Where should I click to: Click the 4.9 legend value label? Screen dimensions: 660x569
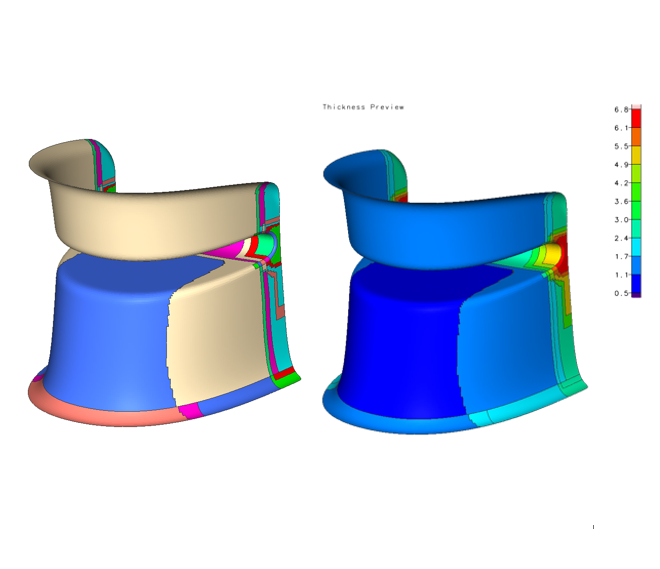620,164
